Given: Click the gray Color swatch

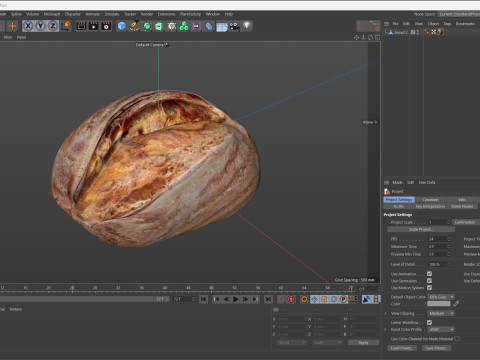Looking at the screenshot, I should click(439, 304).
